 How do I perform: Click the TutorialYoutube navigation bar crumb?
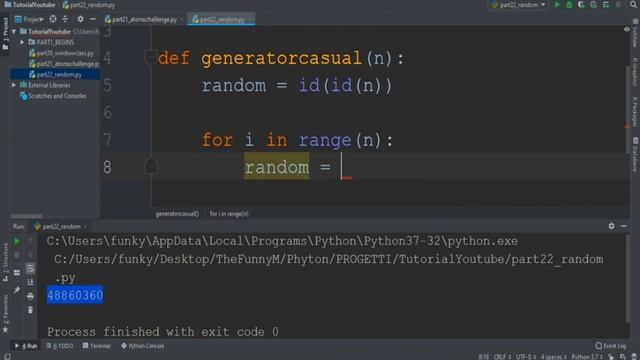[30, 5]
